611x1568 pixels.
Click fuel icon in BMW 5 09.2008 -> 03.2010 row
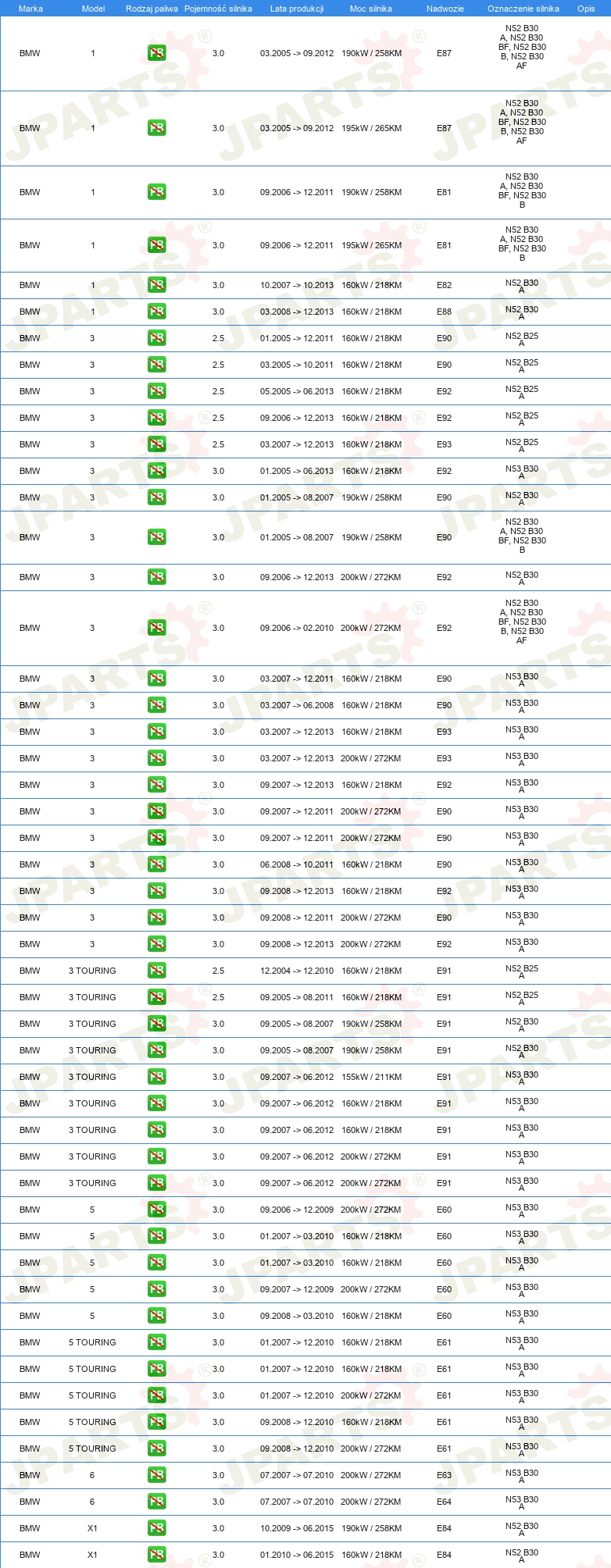pyautogui.click(x=156, y=1316)
